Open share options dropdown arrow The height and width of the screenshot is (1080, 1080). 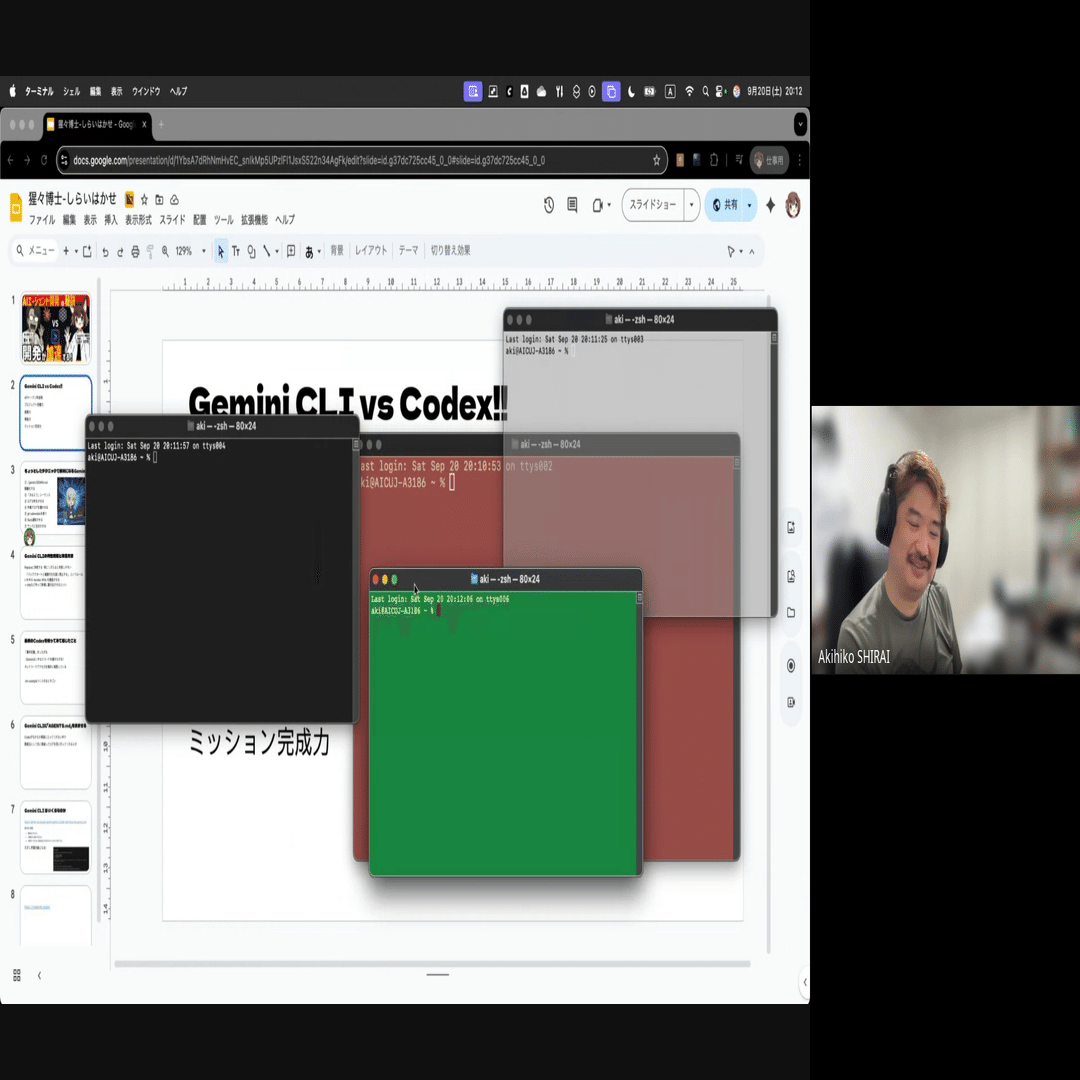pyautogui.click(x=749, y=205)
